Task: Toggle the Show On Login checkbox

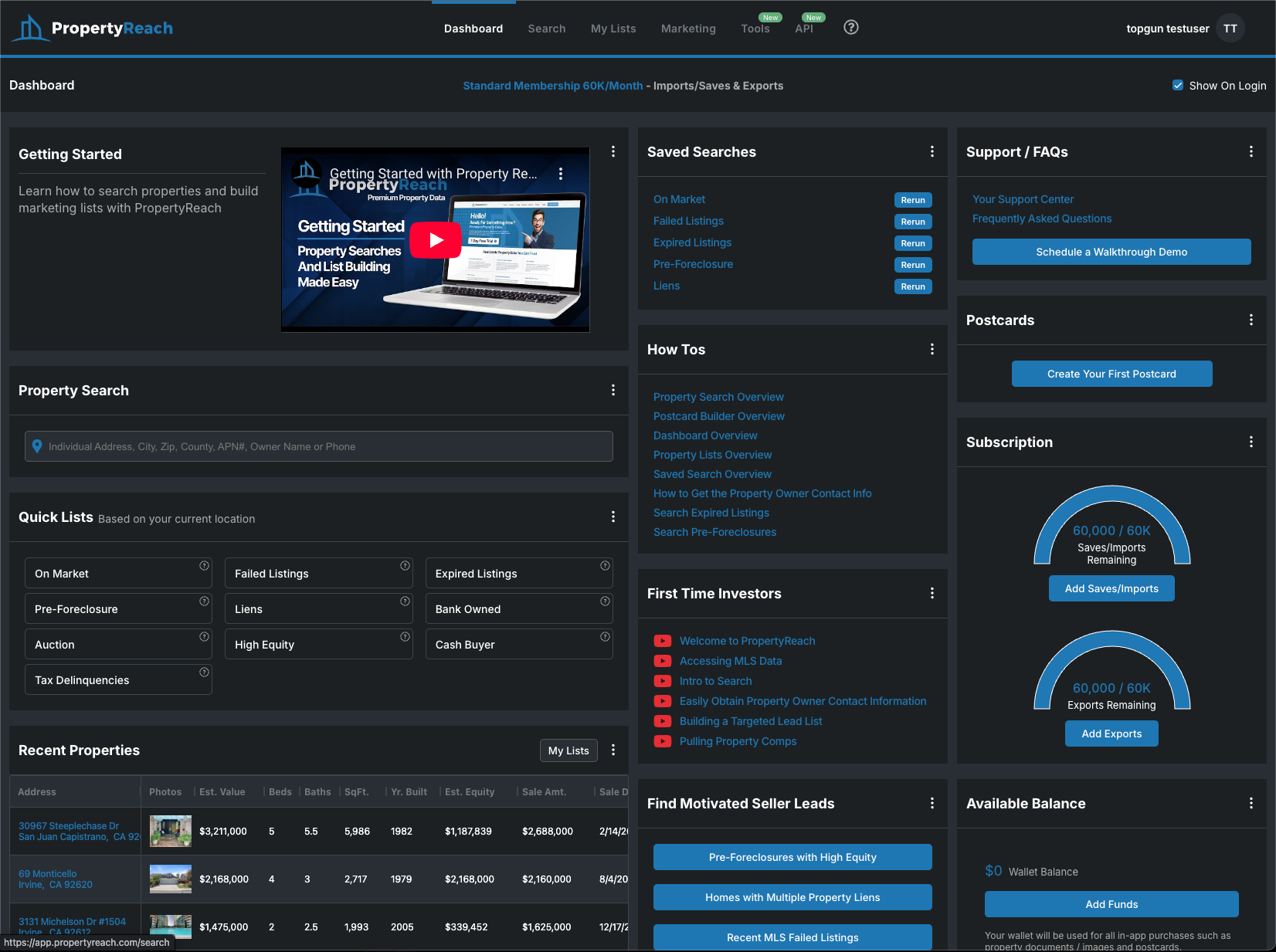Action: (x=1178, y=85)
